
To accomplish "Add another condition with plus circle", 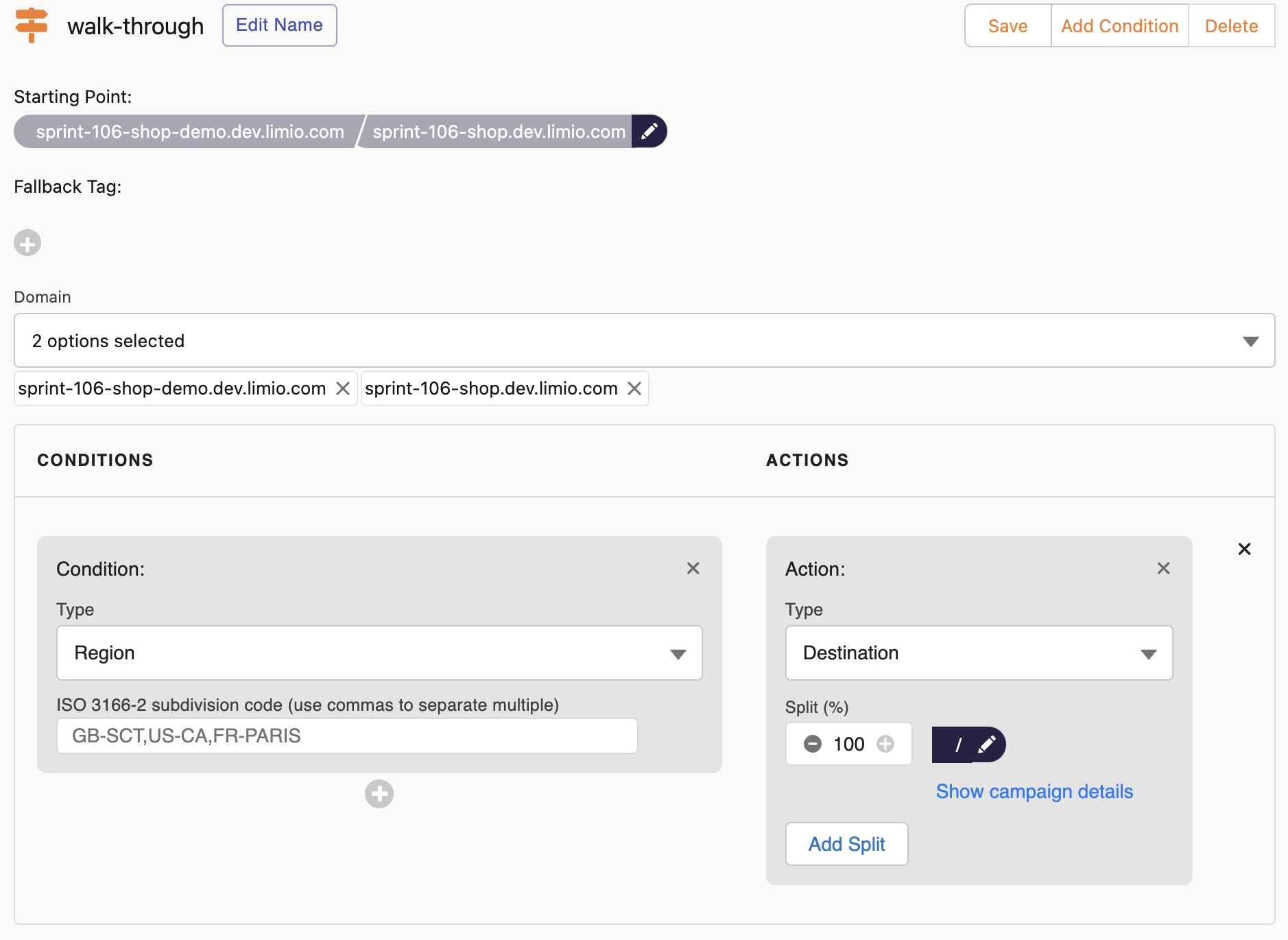I will [x=379, y=794].
